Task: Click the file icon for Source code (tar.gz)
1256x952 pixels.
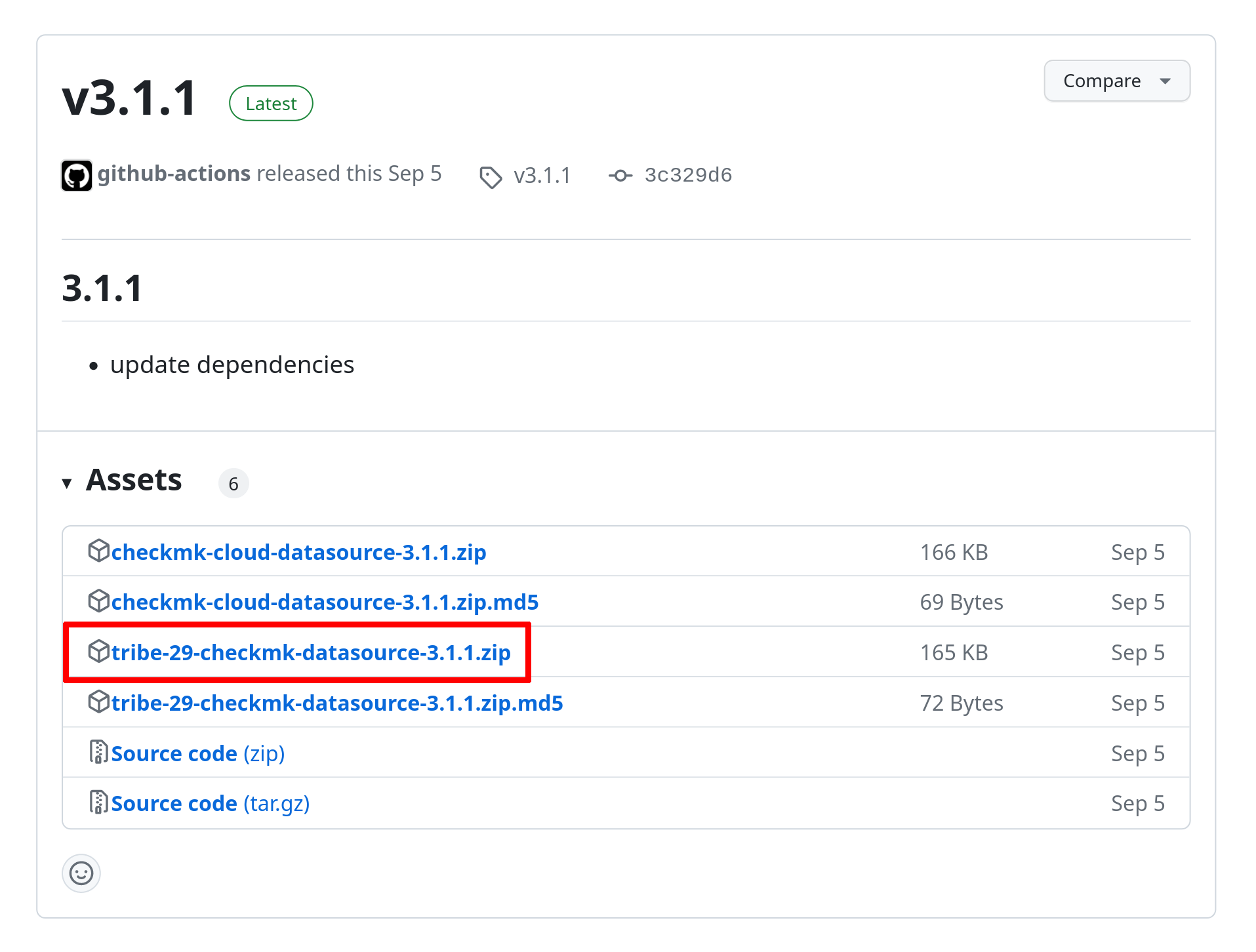Action: pos(98,802)
